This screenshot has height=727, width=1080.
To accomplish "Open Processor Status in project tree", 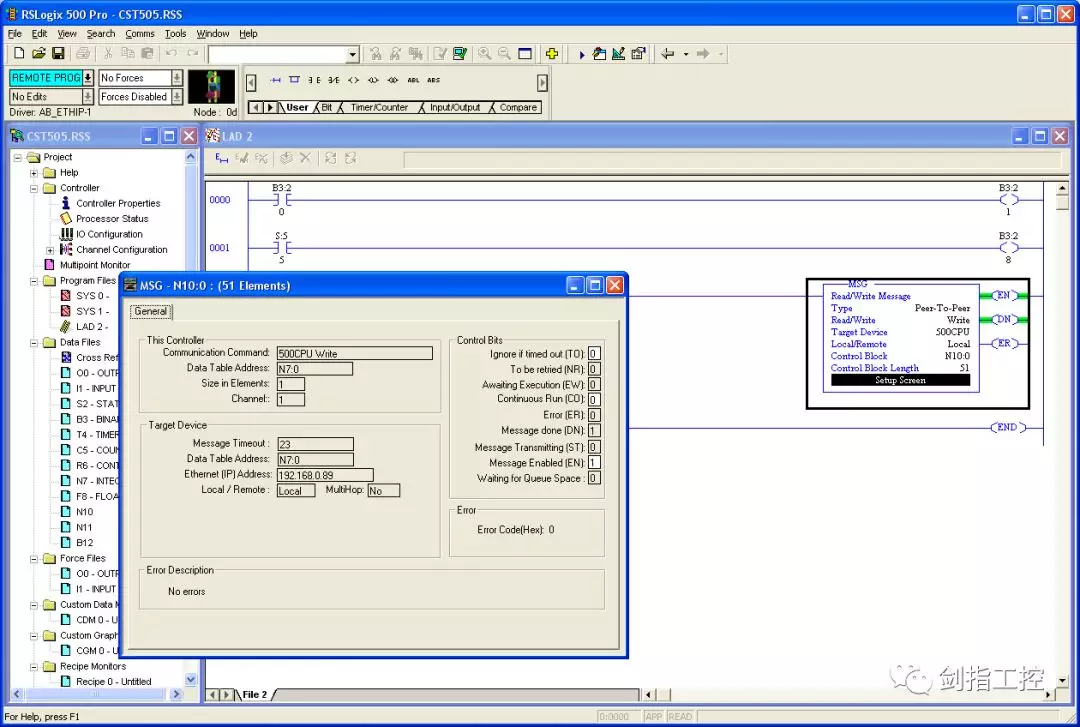I will pos(112,219).
